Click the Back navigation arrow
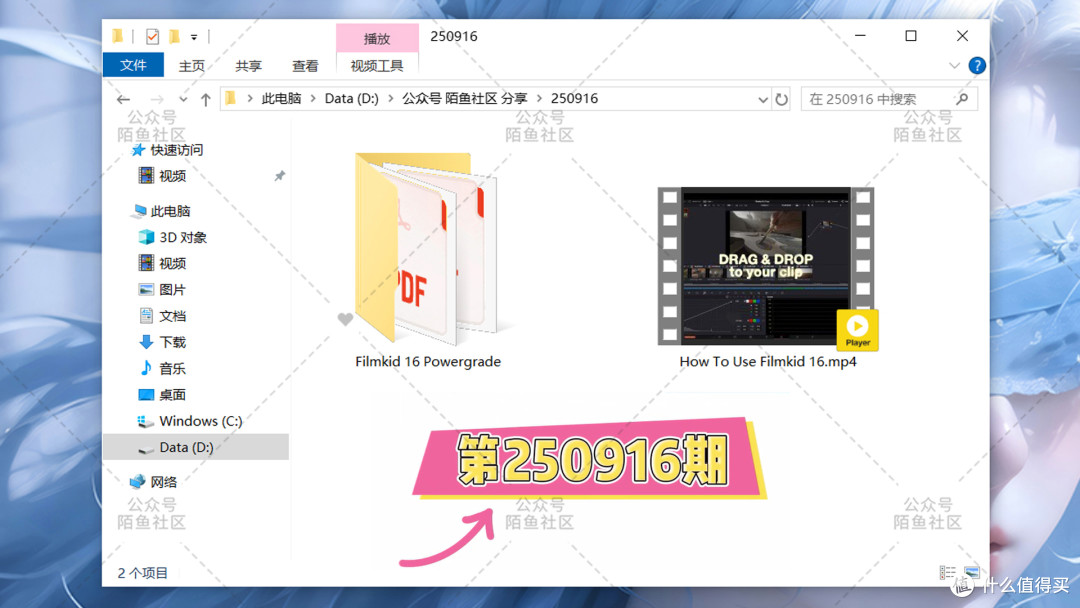1080x608 pixels. (123, 99)
